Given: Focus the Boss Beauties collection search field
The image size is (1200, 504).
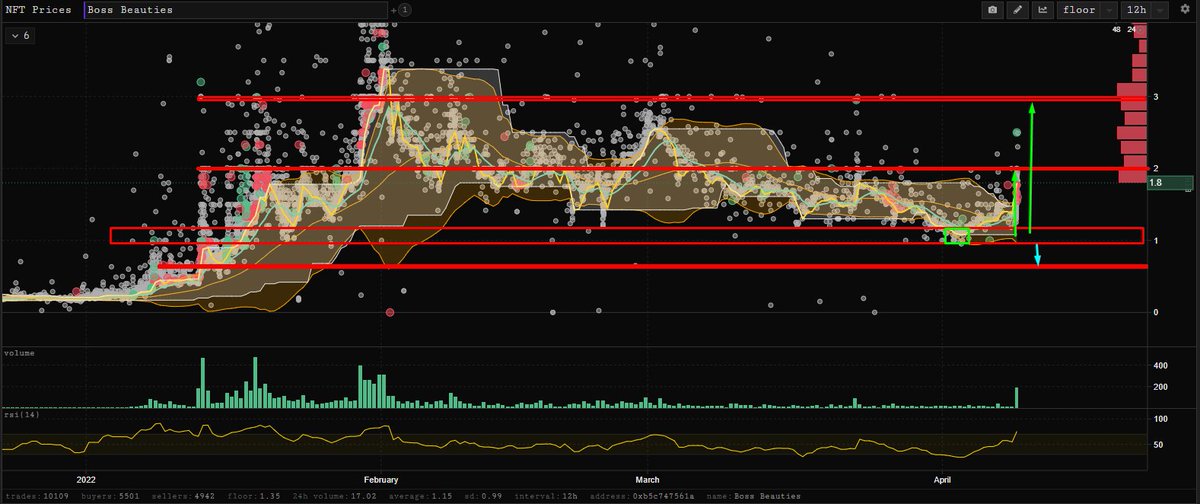Looking at the screenshot, I should (235, 9).
